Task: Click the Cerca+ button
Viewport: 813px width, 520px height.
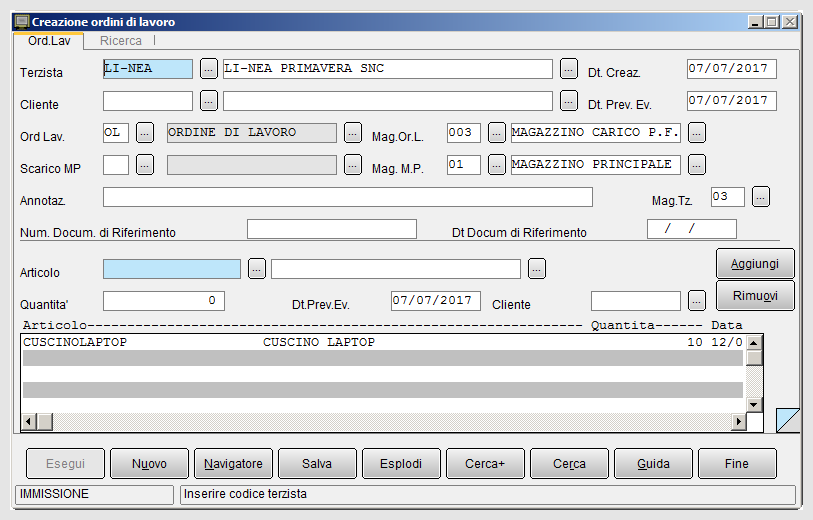Action: pos(485,463)
